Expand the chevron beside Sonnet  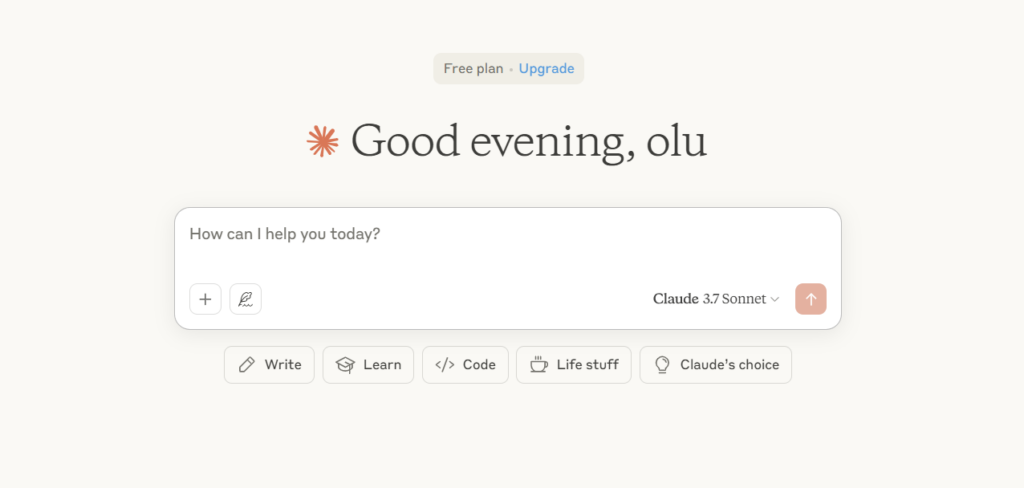(x=775, y=300)
